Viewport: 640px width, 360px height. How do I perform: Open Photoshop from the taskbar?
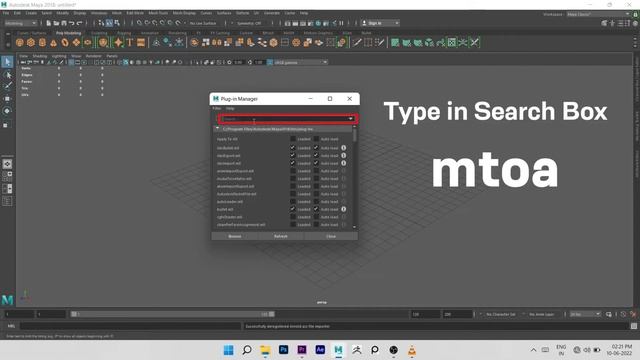[283, 350]
